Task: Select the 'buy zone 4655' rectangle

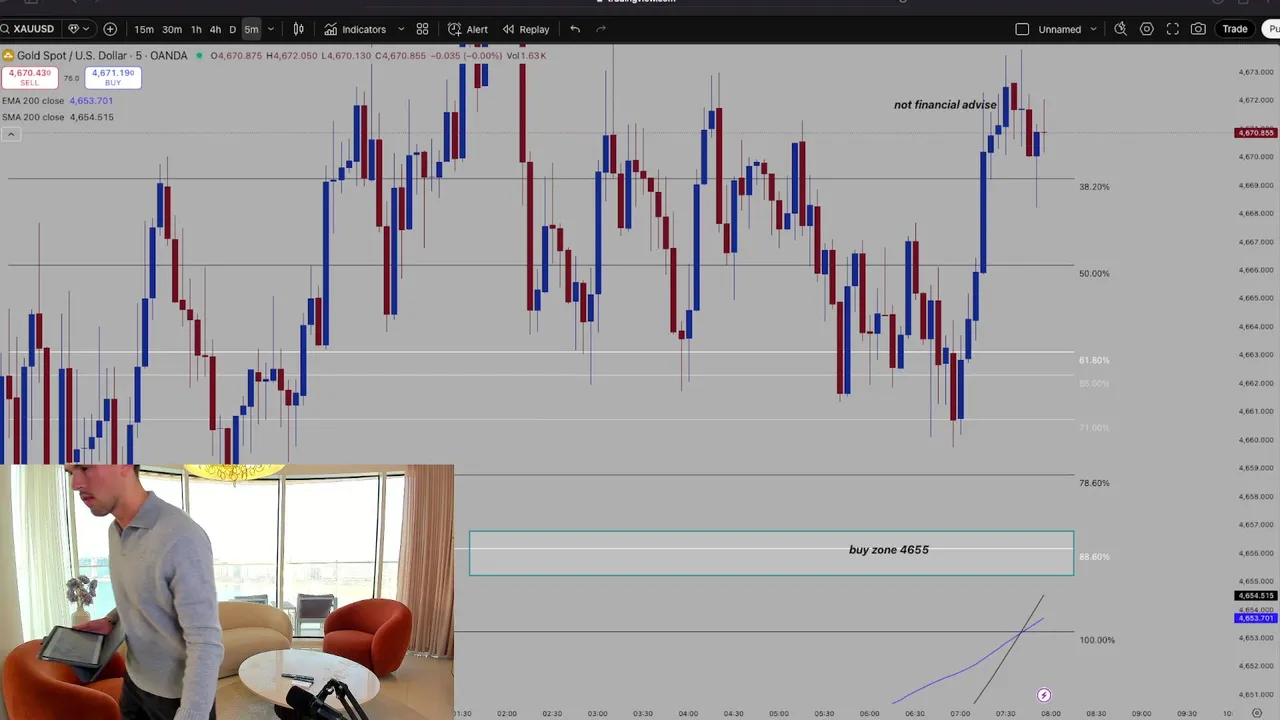Action: (771, 553)
